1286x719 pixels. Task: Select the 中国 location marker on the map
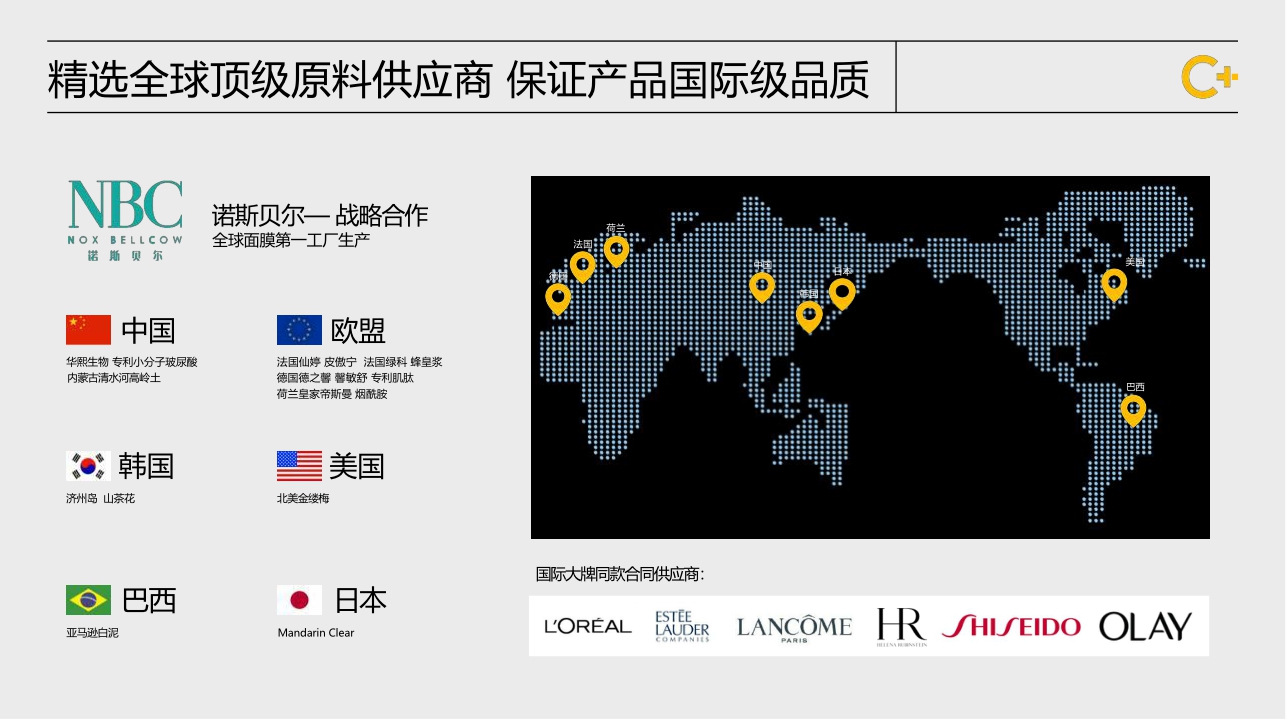[762, 285]
